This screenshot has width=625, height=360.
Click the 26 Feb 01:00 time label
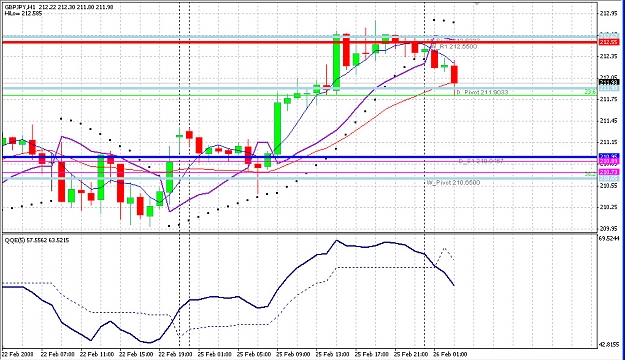(450, 354)
